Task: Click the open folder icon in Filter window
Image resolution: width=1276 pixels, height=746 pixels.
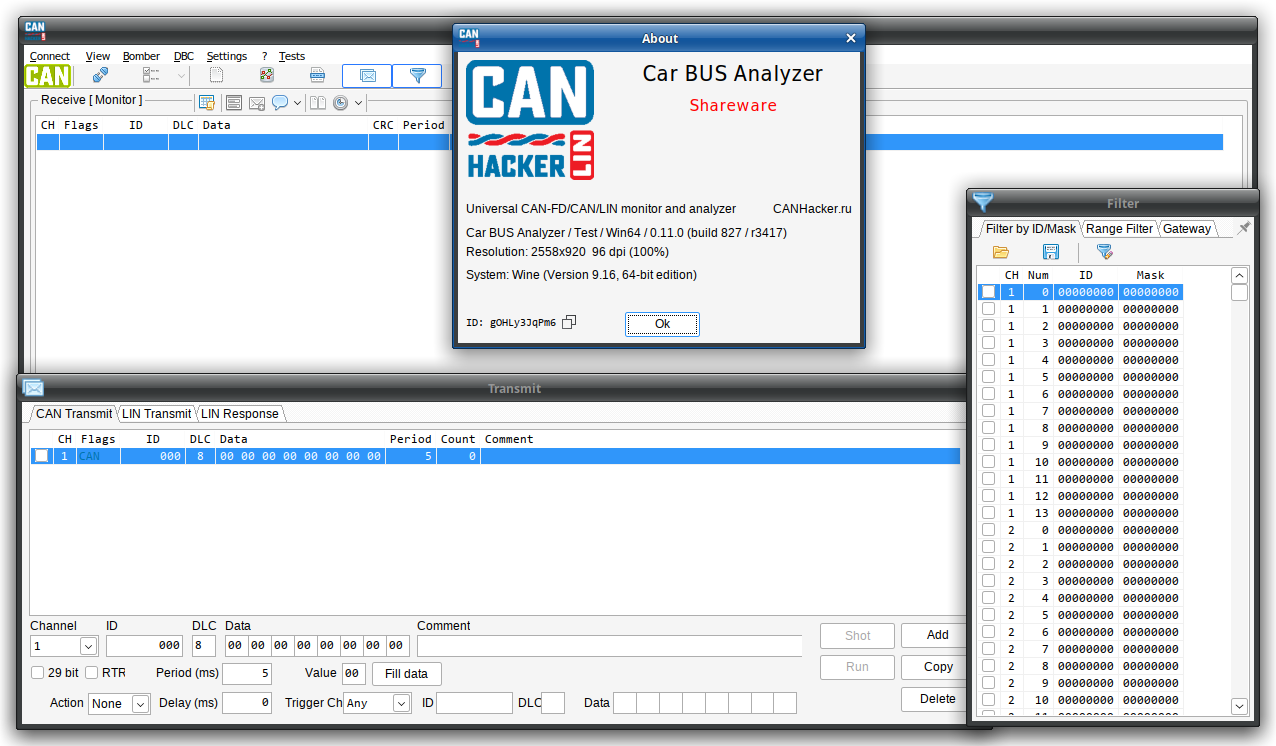Action: 1000,252
